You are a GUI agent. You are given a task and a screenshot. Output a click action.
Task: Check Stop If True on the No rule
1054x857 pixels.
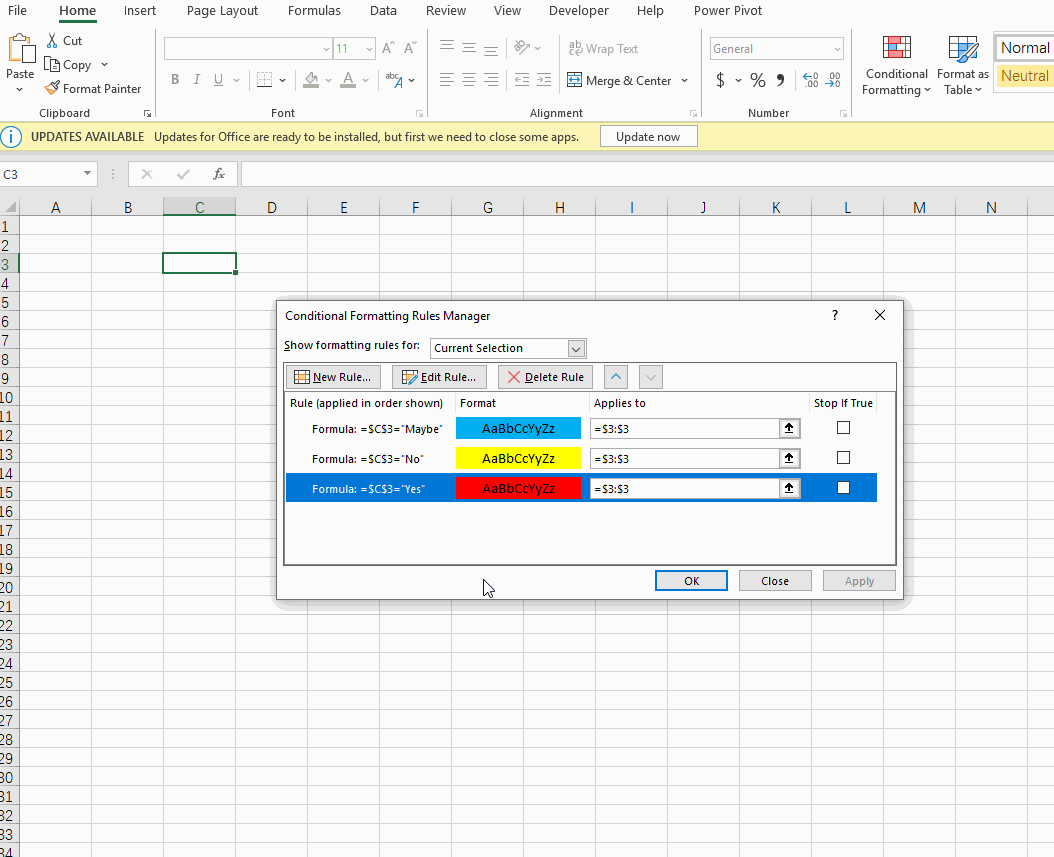[x=843, y=457]
